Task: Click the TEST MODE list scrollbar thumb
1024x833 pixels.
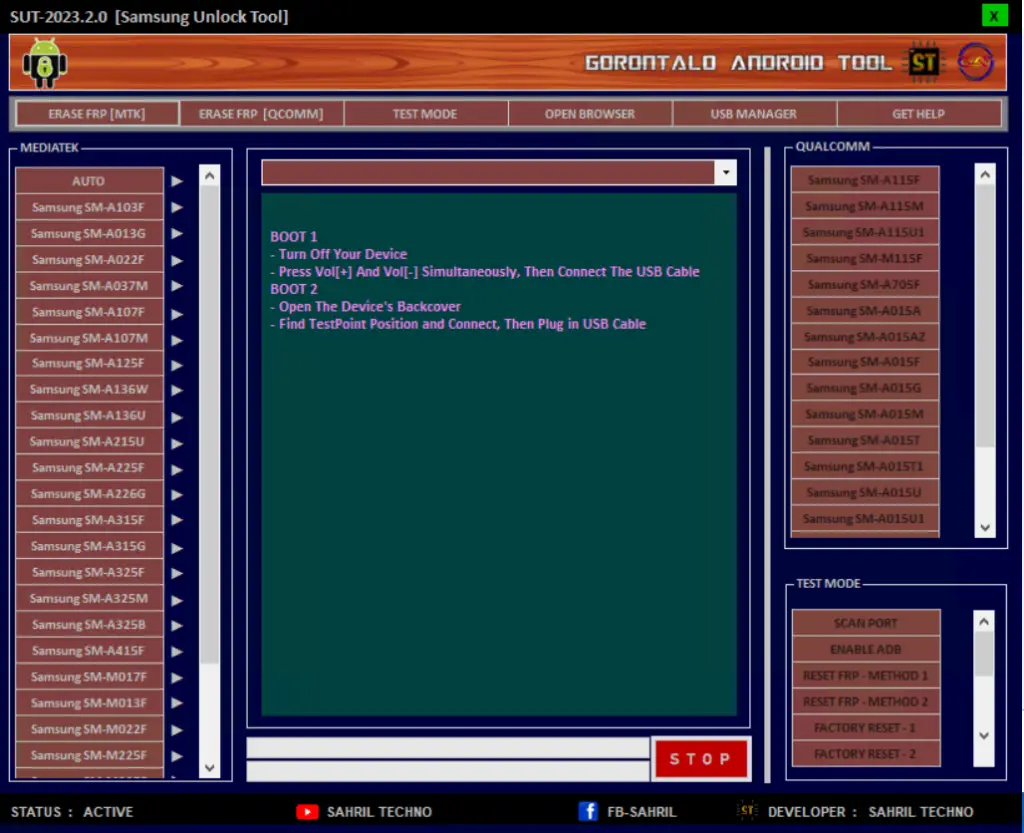Action: click(x=984, y=654)
